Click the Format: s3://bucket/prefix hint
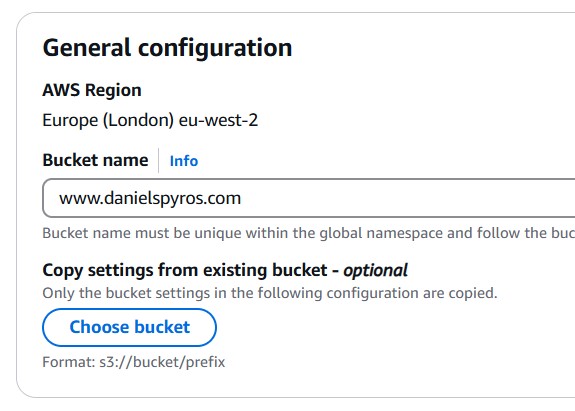 click(133, 362)
